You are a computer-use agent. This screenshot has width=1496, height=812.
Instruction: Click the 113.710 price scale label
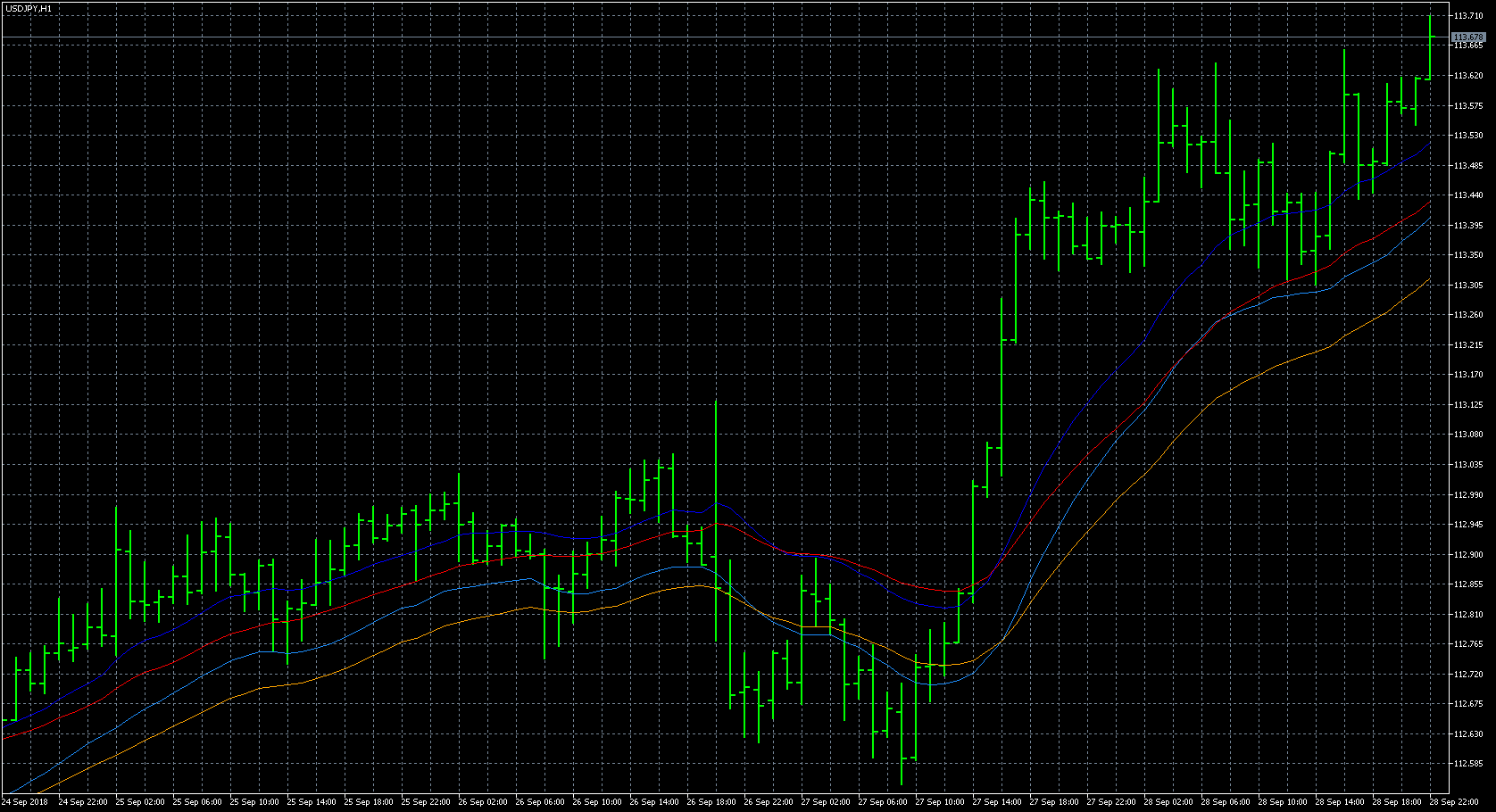1468,16
